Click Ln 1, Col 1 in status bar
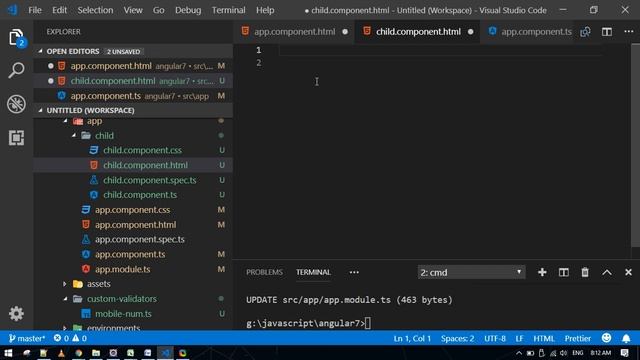This screenshot has width=640, height=360. tap(412, 338)
